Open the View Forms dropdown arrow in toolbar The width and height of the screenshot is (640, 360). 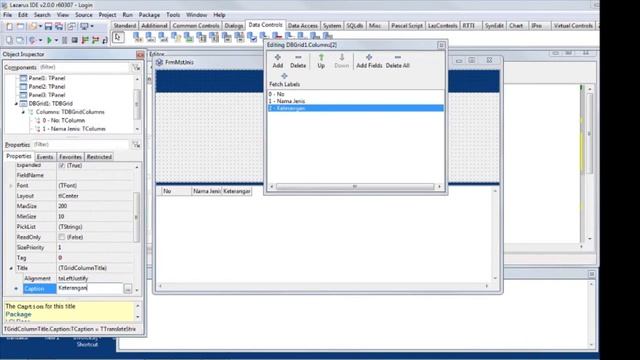92,27
